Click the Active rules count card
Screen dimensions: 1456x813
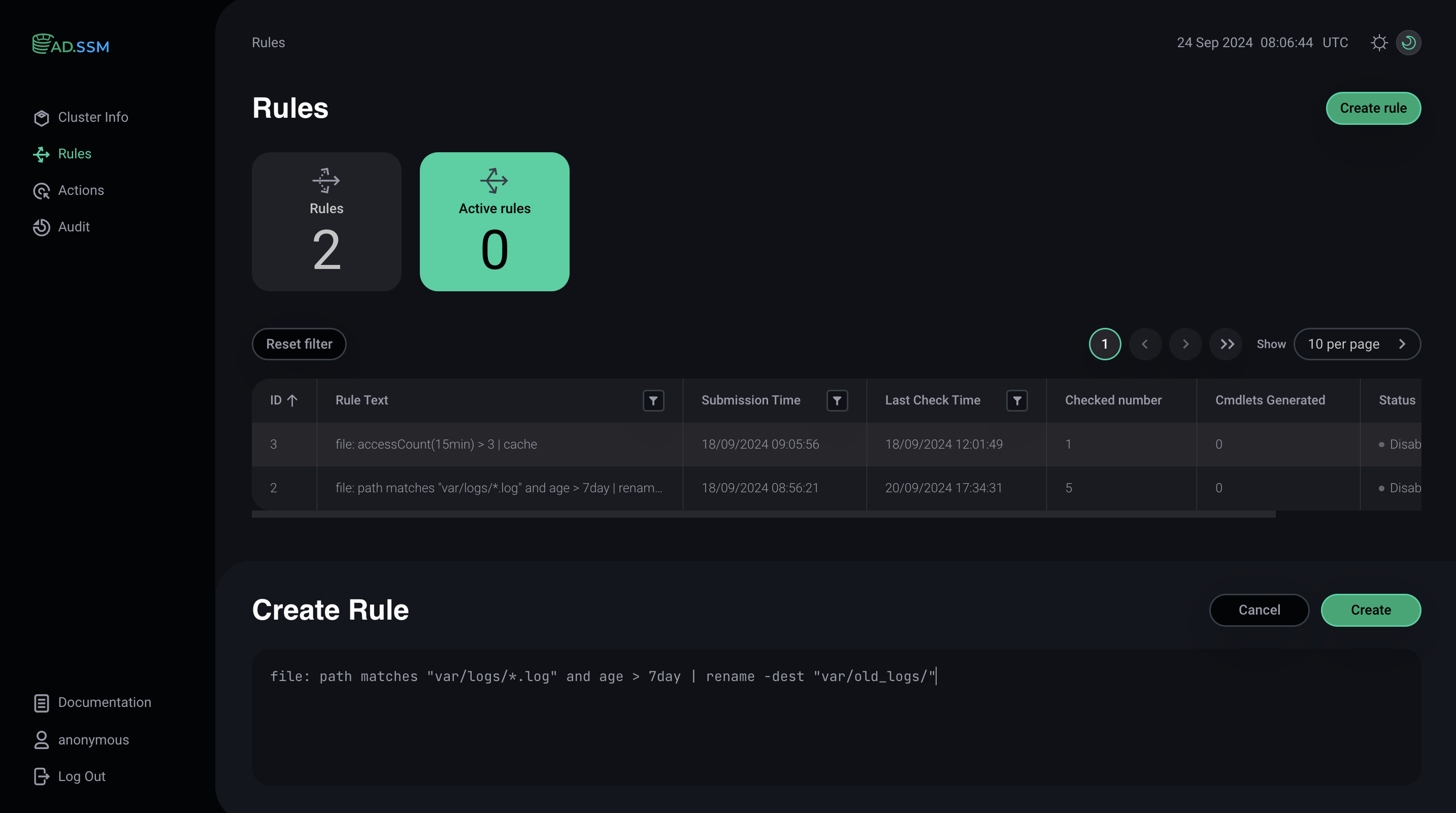[x=494, y=222]
